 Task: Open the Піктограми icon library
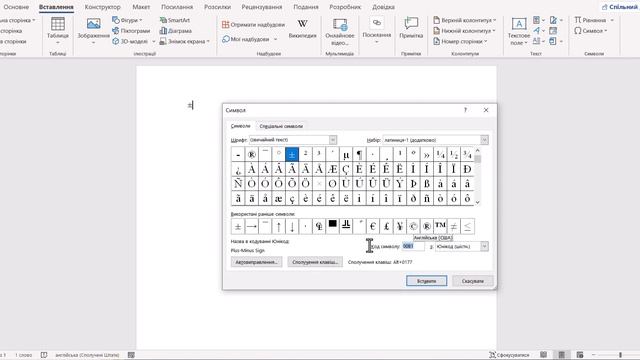[131, 31]
